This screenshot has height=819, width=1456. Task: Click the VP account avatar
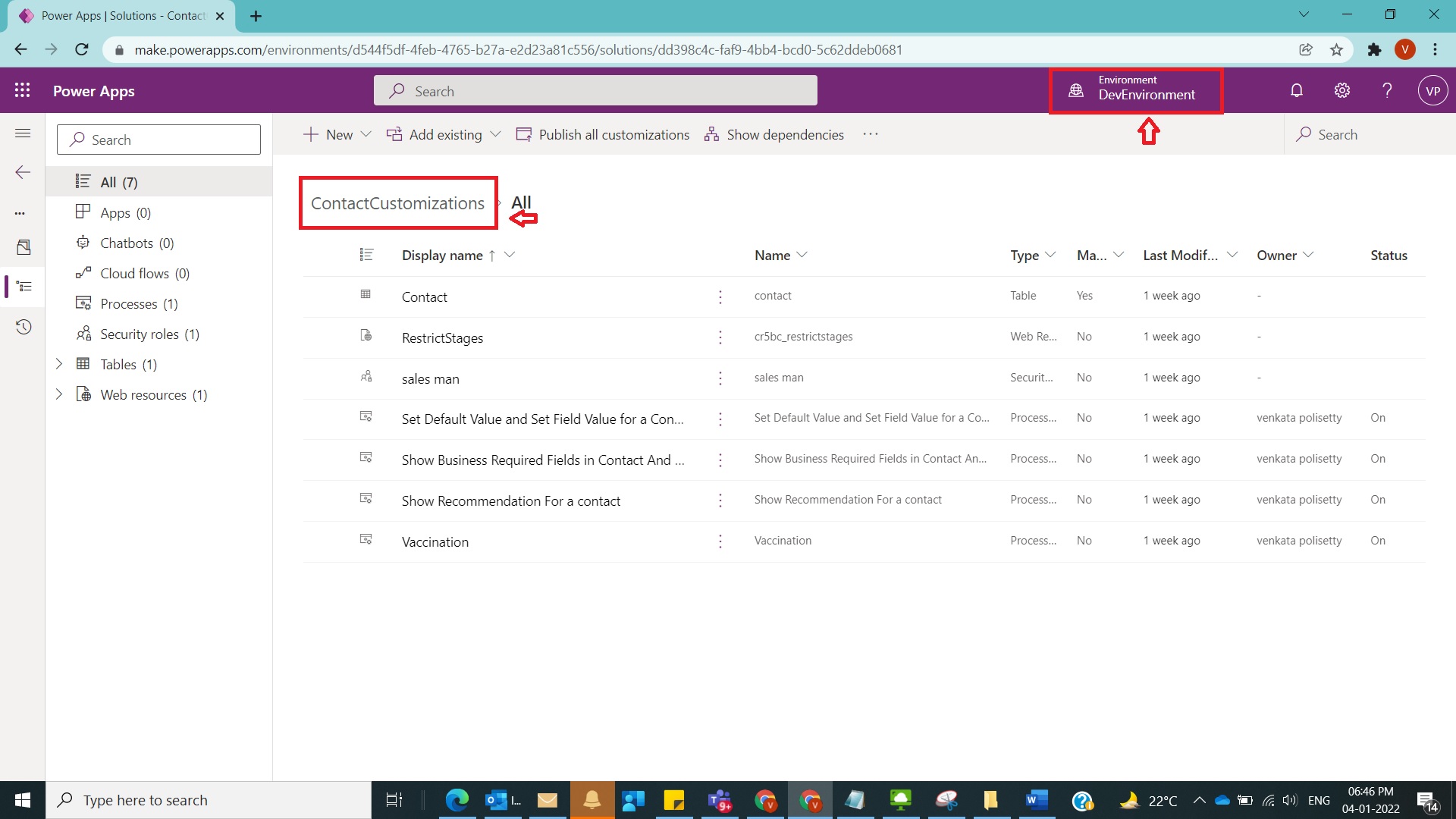pyautogui.click(x=1432, y=89)
